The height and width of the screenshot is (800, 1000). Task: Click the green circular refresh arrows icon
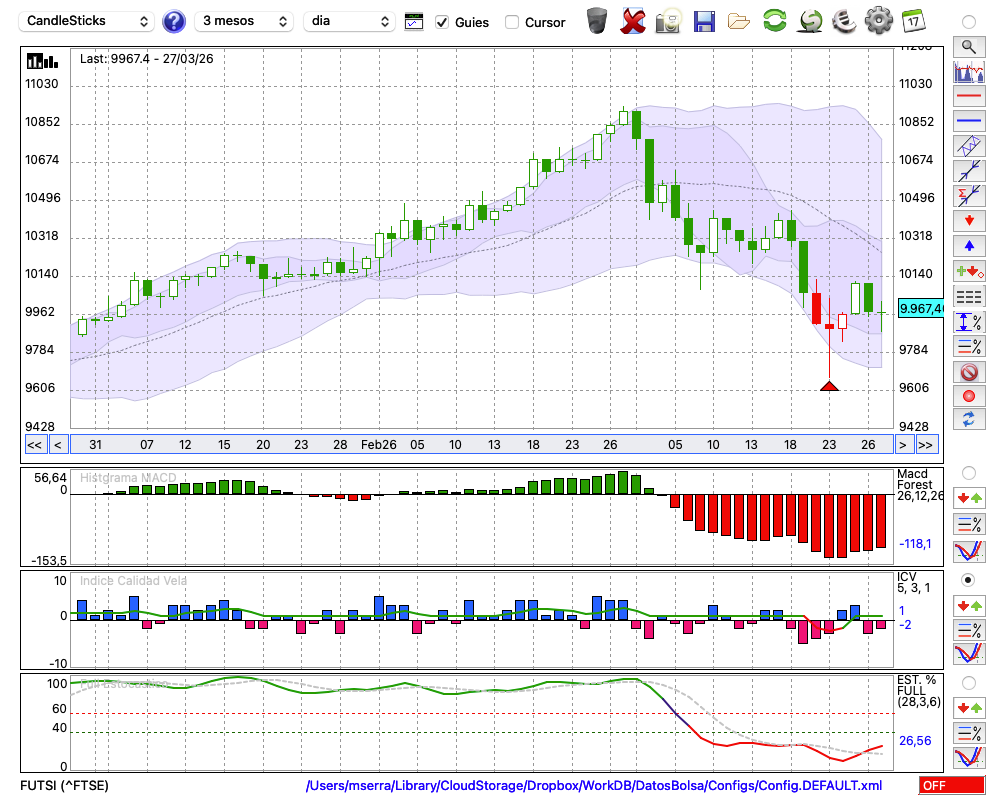pos(774,21)
